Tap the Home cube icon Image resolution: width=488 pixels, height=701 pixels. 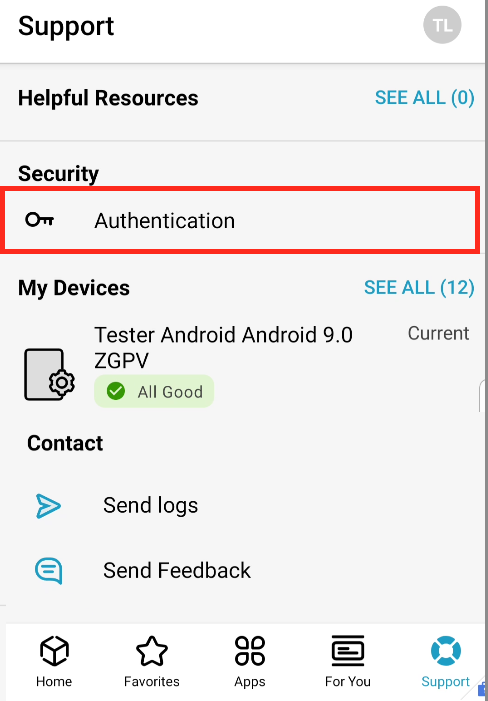tap(54, 650)
